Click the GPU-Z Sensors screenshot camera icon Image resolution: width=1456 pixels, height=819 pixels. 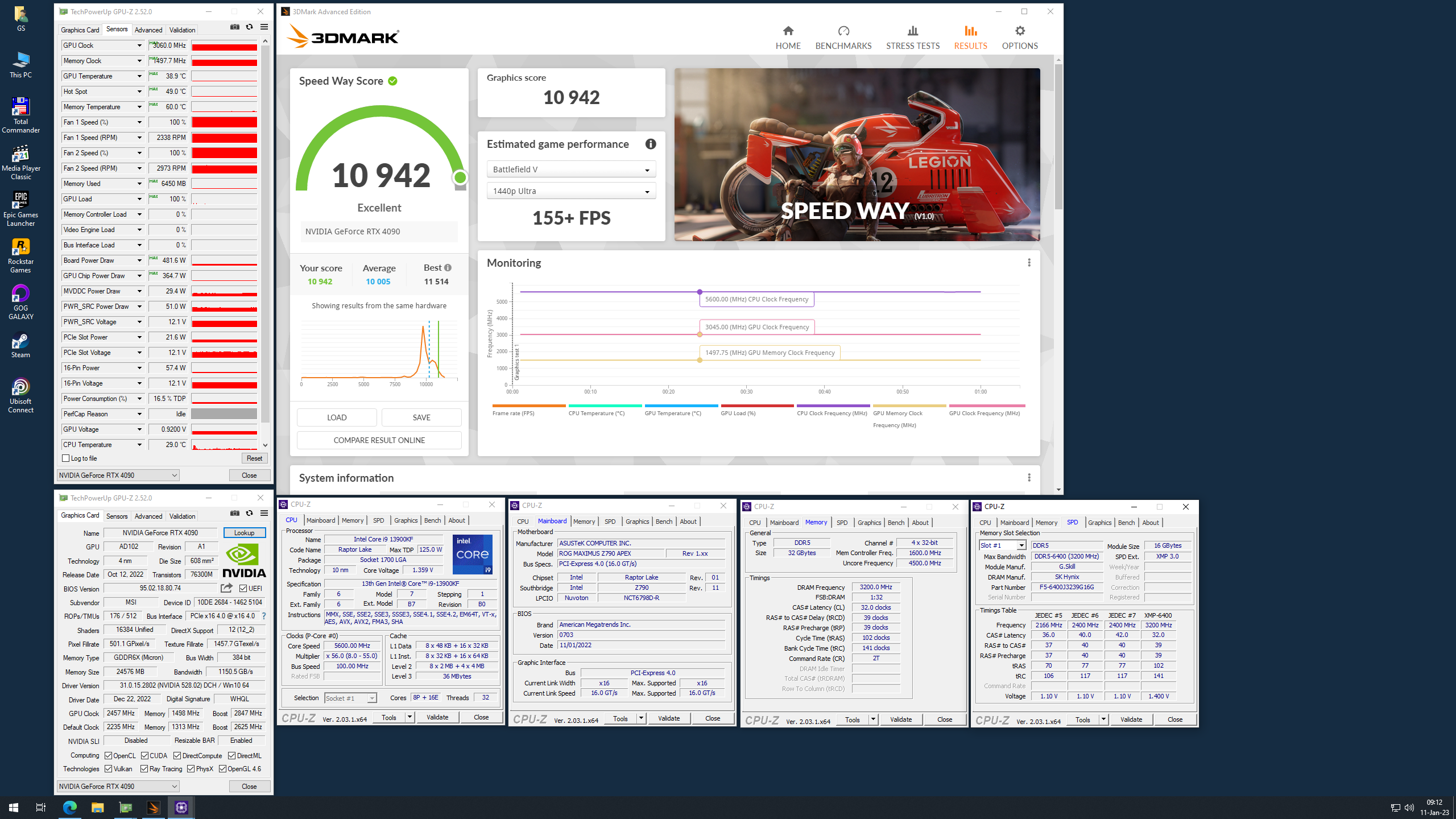pyautogui.click(x=234, y=27)
